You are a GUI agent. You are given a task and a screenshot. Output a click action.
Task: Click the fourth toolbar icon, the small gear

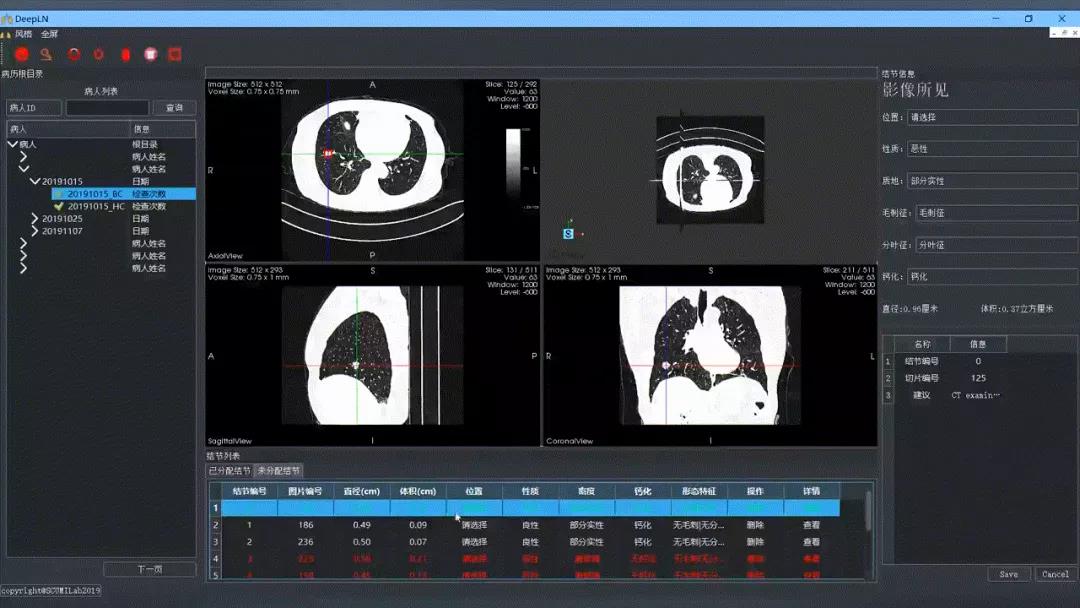point(99,54)
